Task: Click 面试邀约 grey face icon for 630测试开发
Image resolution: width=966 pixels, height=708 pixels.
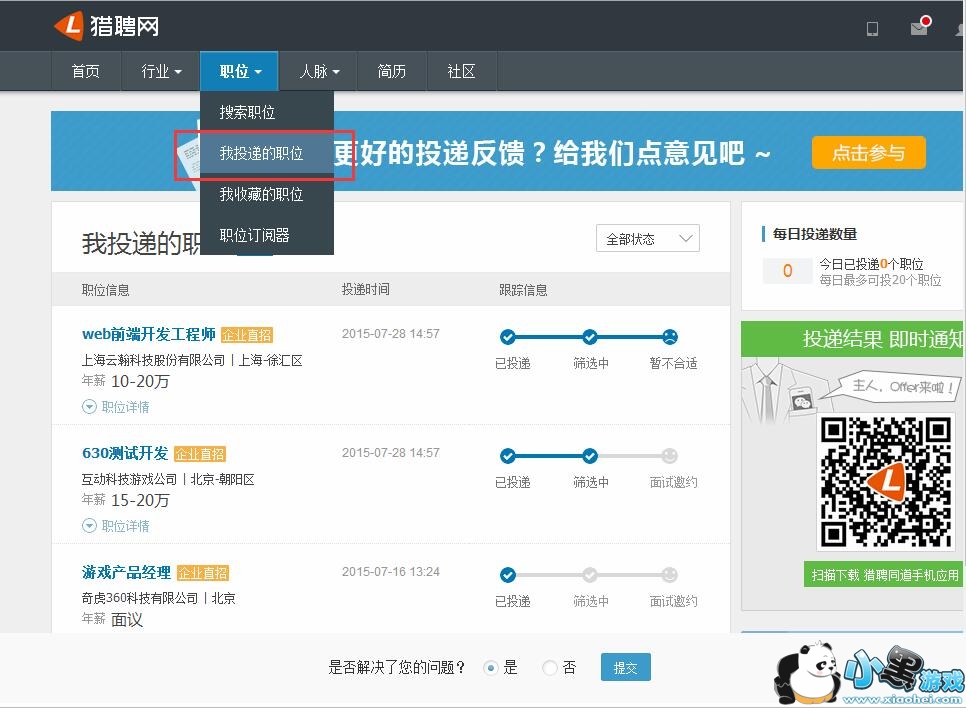Action: [x=670, y=455]
